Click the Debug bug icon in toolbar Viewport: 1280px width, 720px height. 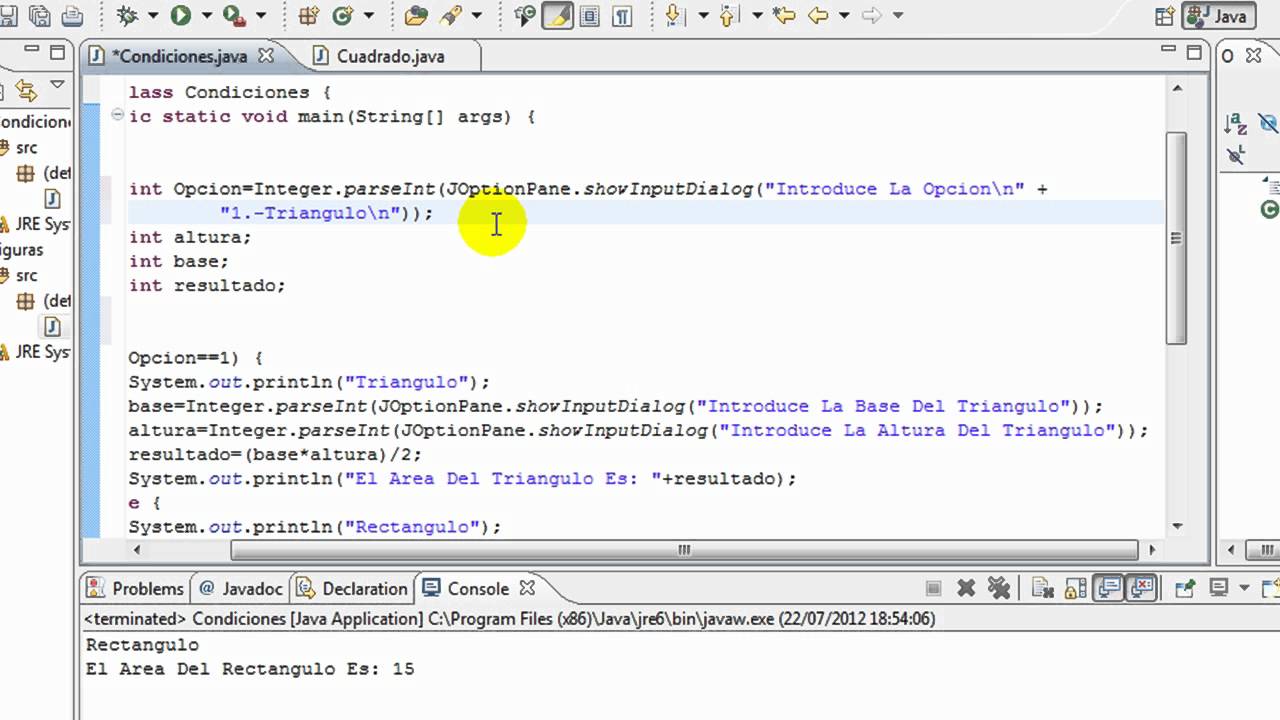pyautogui.click(x=127, y=15)
